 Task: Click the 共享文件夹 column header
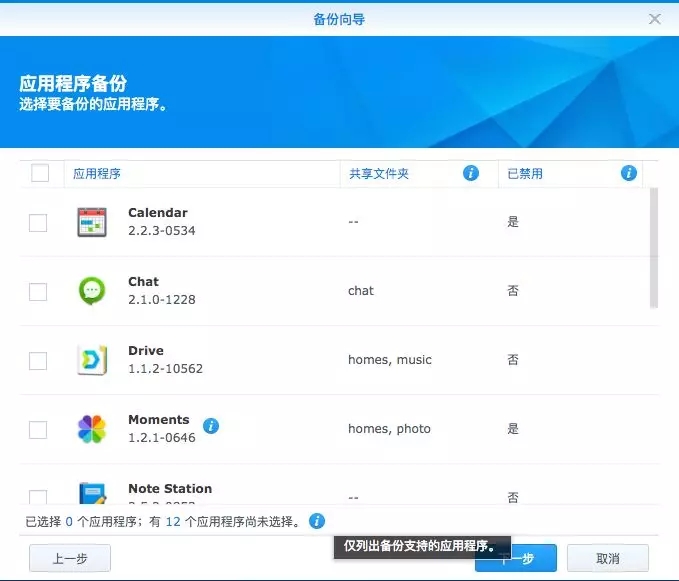click(x=379, y=174)
